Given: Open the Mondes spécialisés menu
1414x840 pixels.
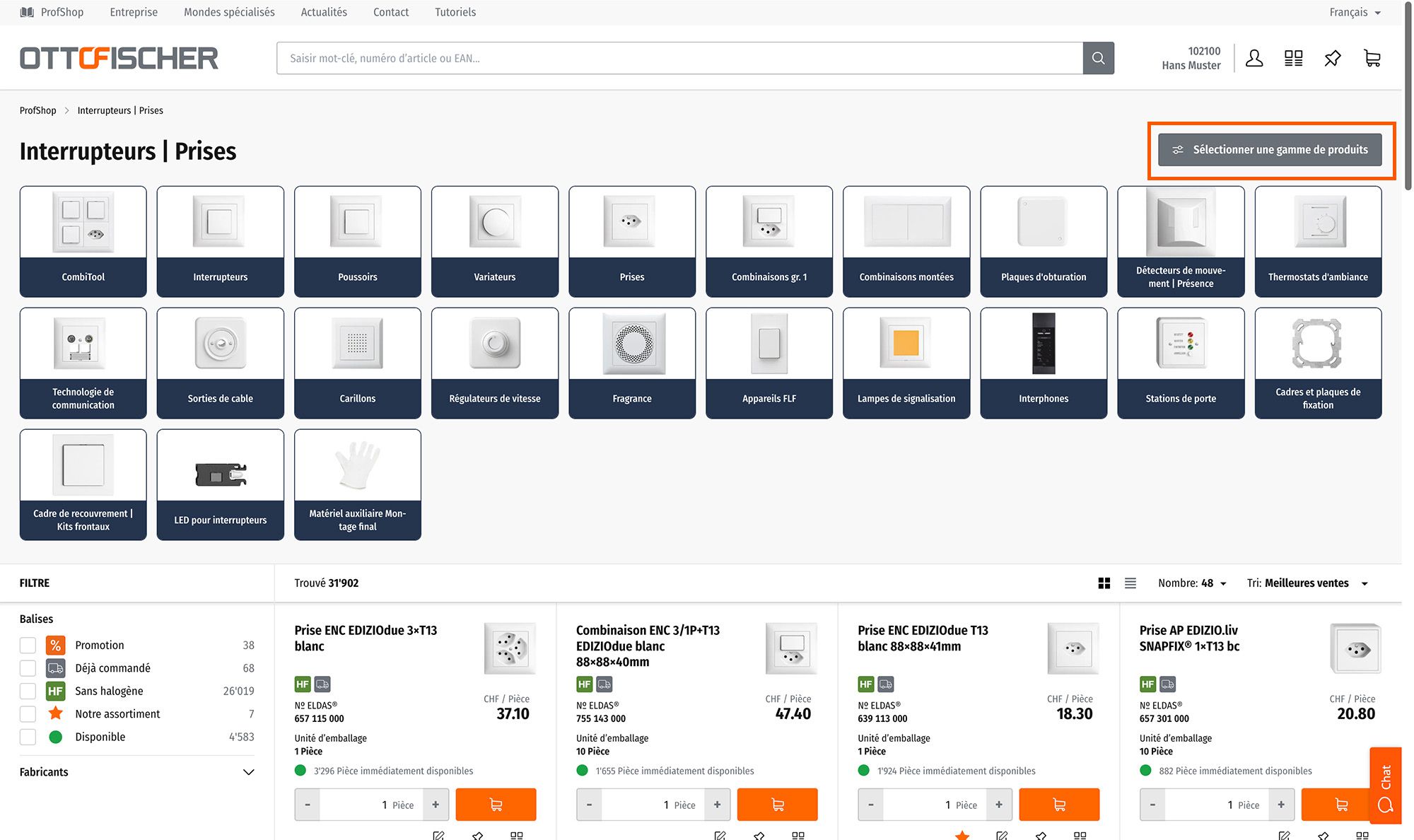Looking at the screenshot, I should [x=229, y=12].
